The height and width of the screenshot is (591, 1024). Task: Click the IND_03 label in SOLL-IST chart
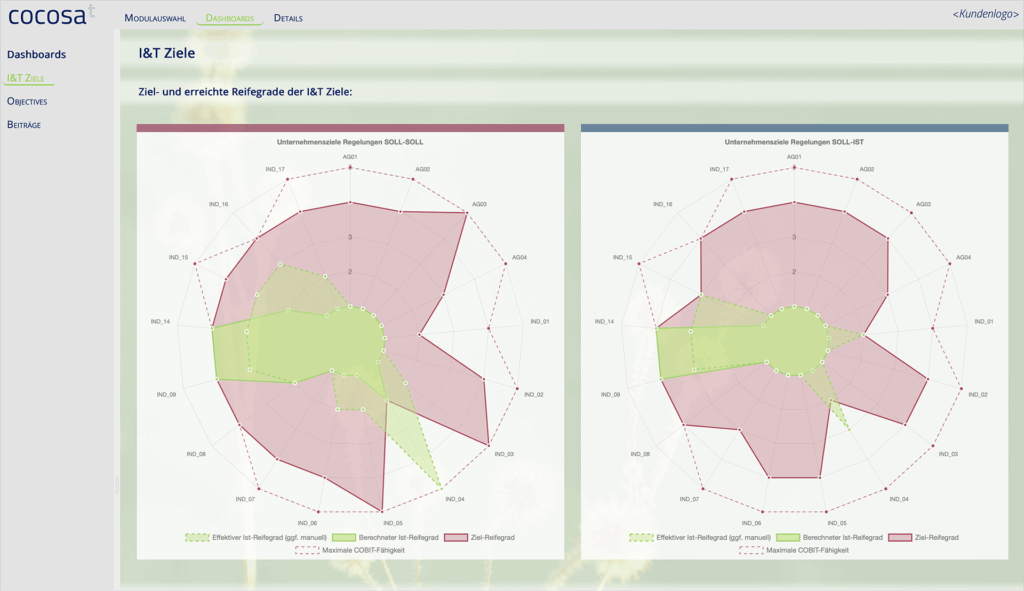click(948, 454)
